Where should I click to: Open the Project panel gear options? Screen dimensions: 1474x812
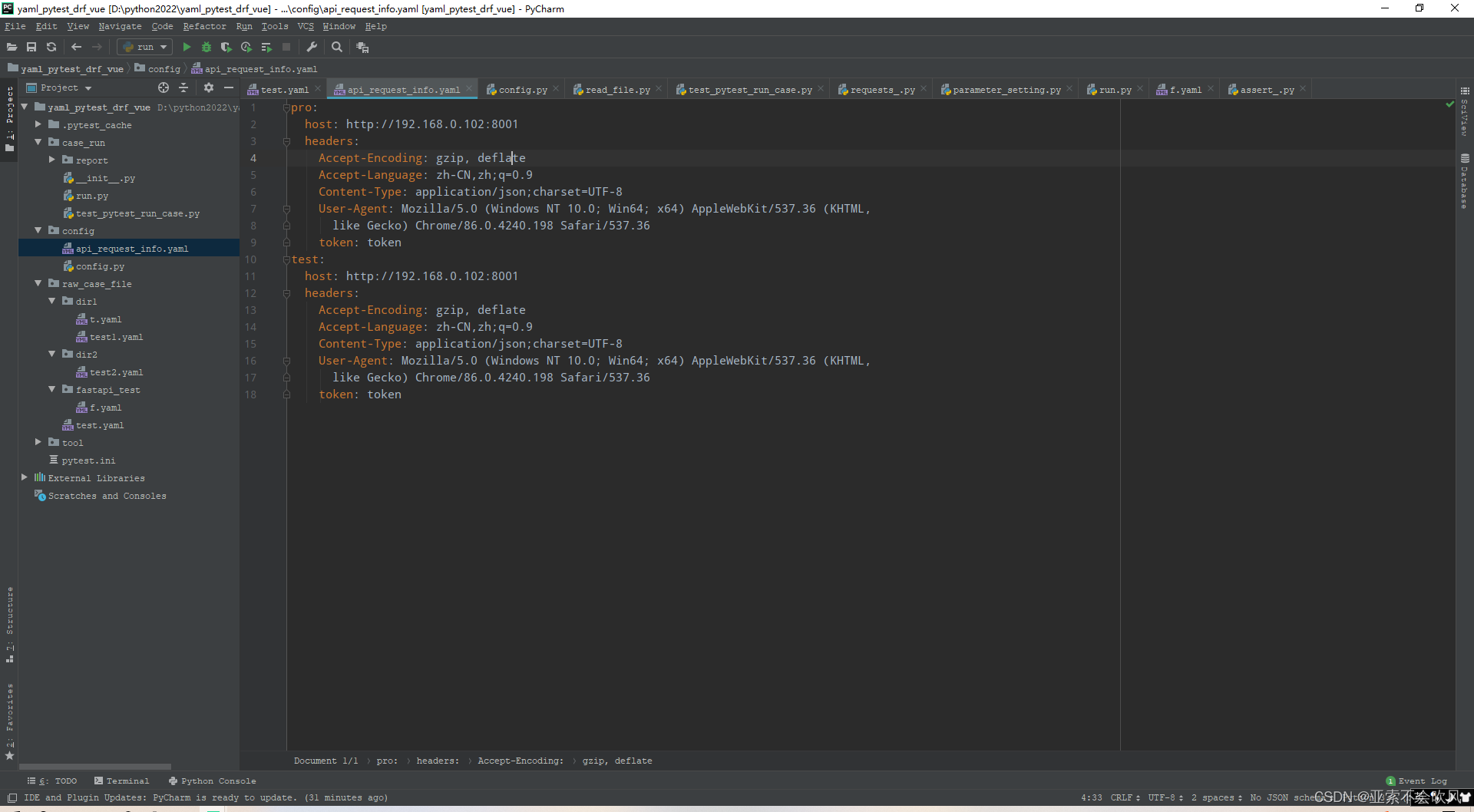tap(208, 87)
